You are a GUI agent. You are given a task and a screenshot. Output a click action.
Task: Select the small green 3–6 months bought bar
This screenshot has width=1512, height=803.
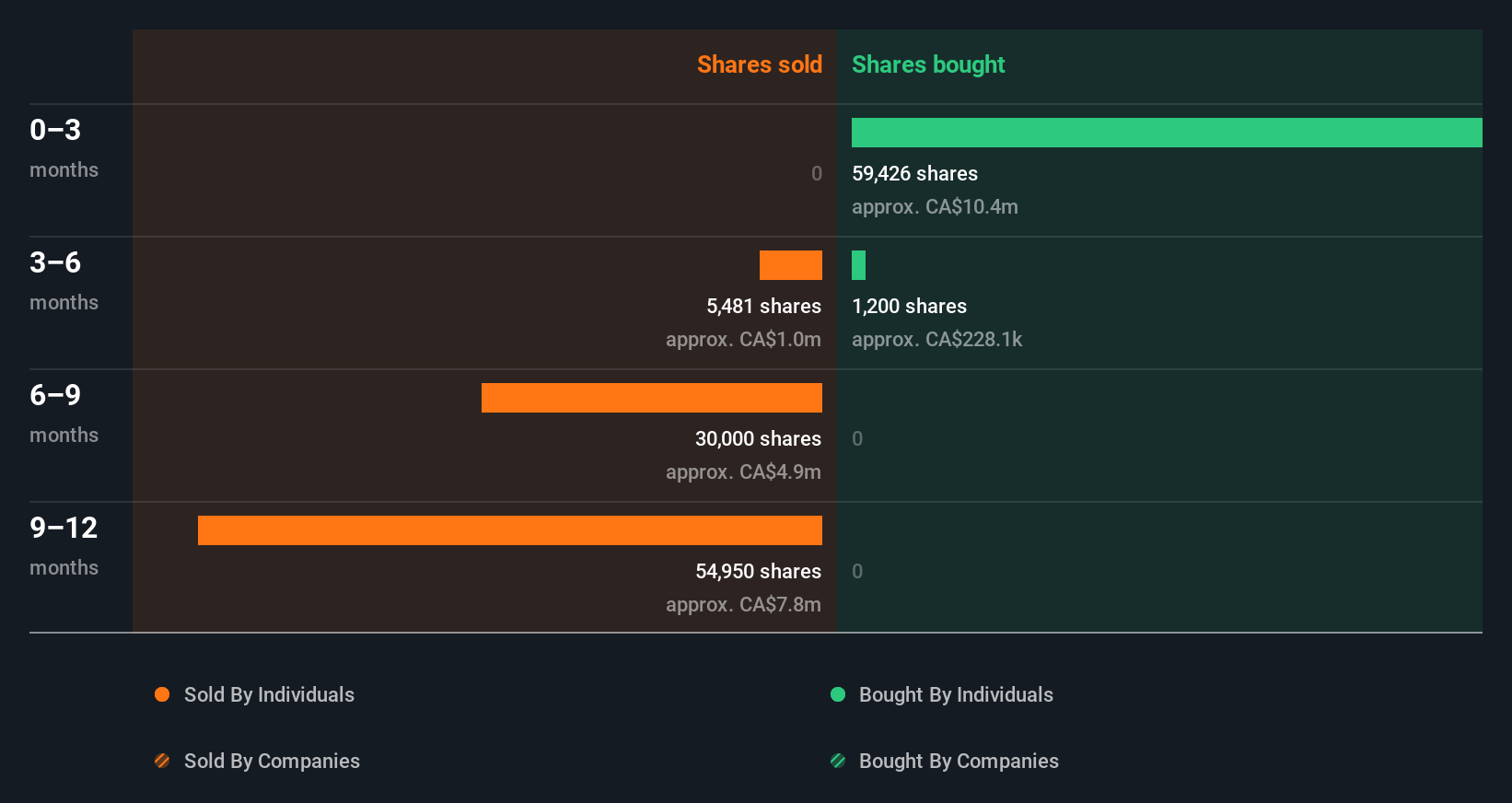pyautogui.click(x=858, y=265)
